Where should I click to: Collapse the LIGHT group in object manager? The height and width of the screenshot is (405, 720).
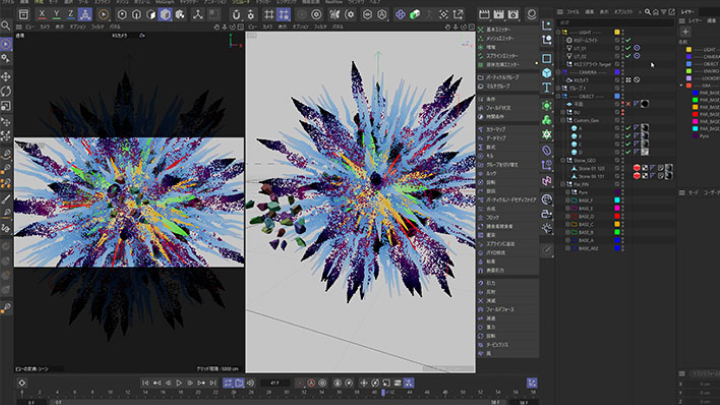(x=558, y=32)
